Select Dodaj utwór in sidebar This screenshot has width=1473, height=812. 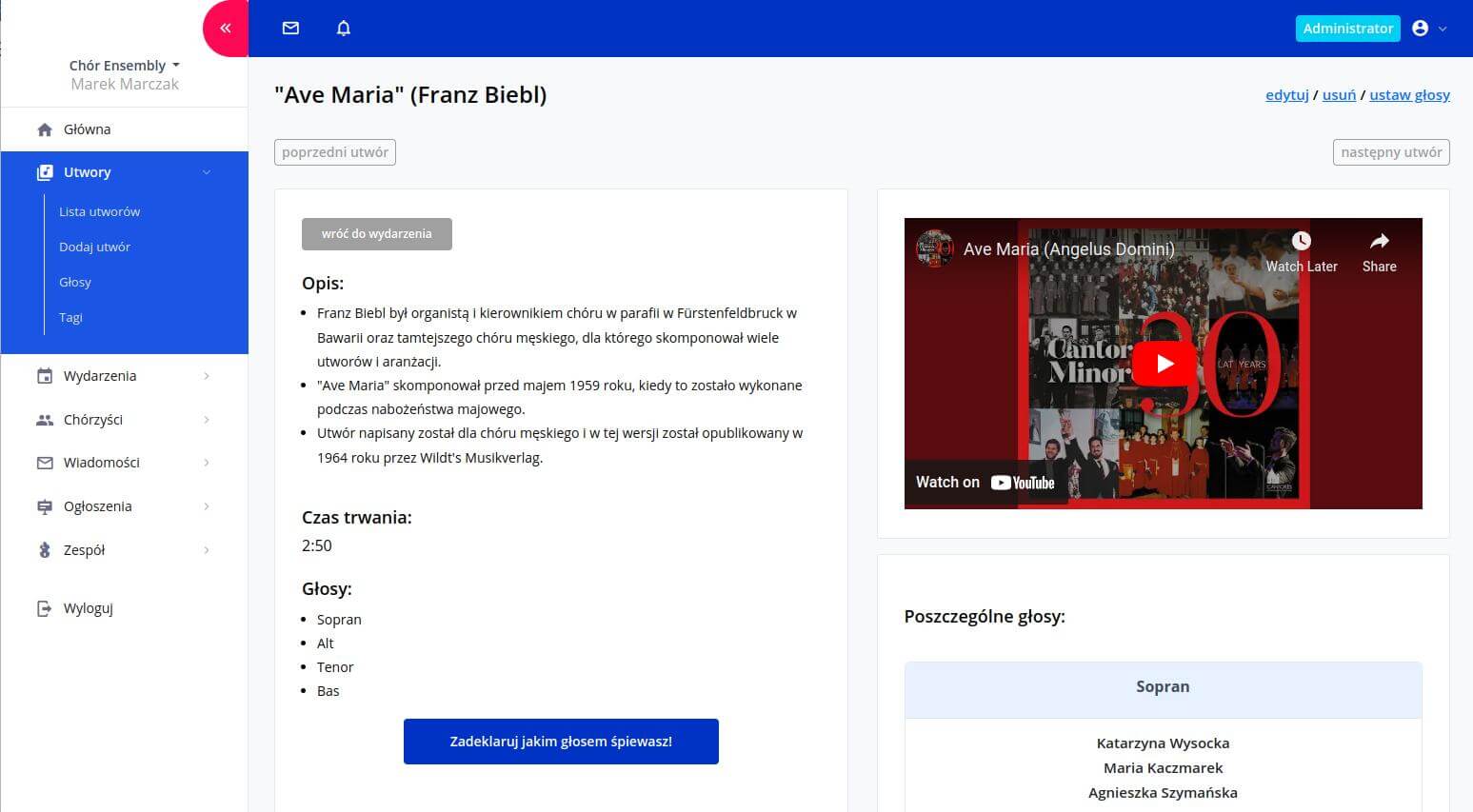click(94, 248)
